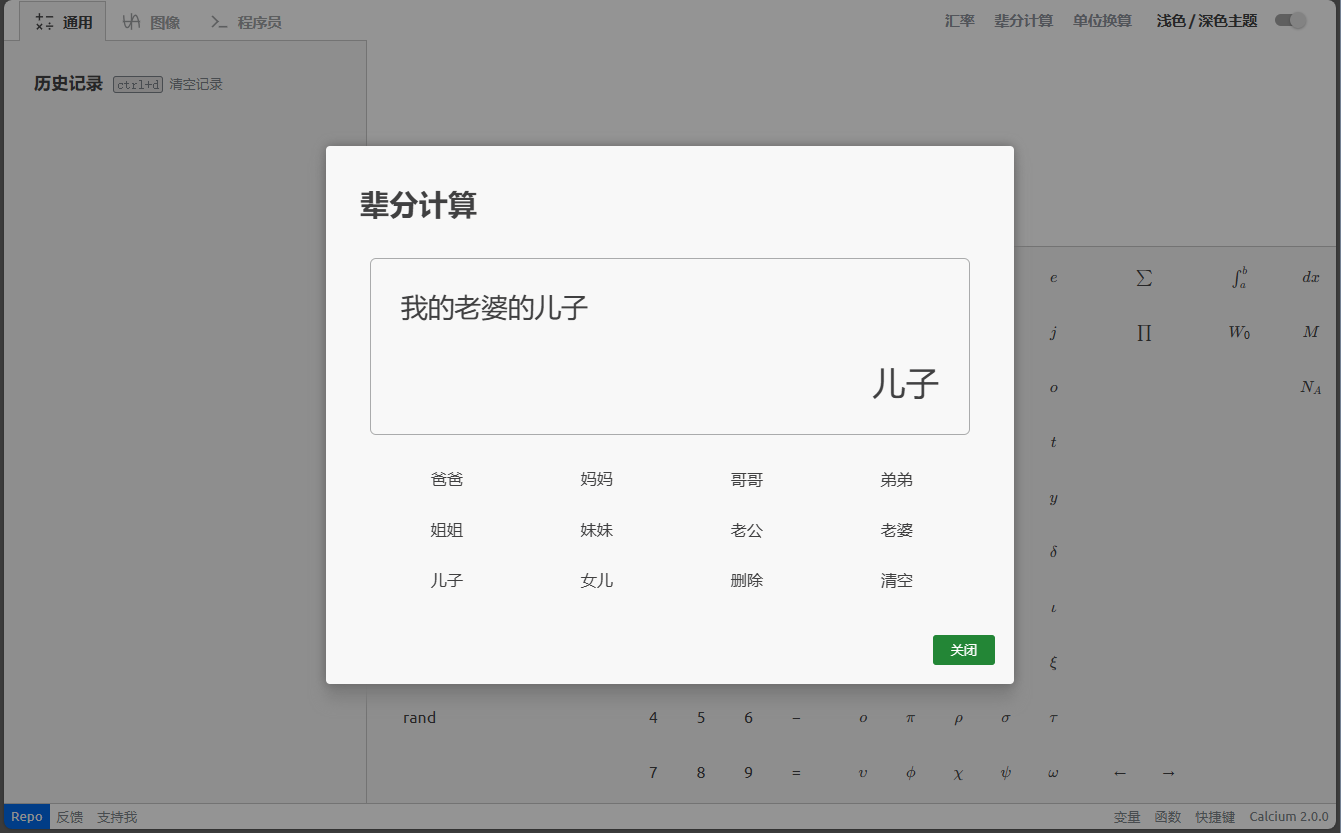Open 汇率 exchange rate tool
This screenshot has width=1341, height=833.
coord(960,21)
